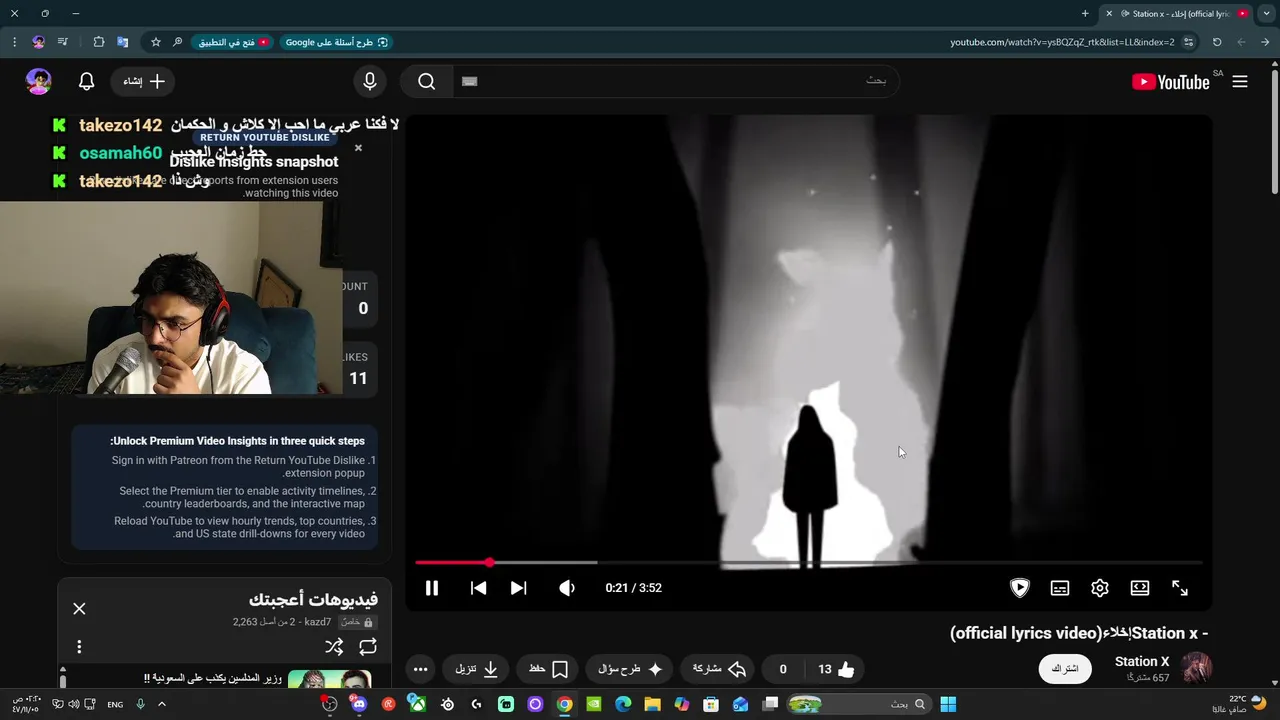Dislike the video showing 0 count

pyautogui.click(x=785, y=669)
